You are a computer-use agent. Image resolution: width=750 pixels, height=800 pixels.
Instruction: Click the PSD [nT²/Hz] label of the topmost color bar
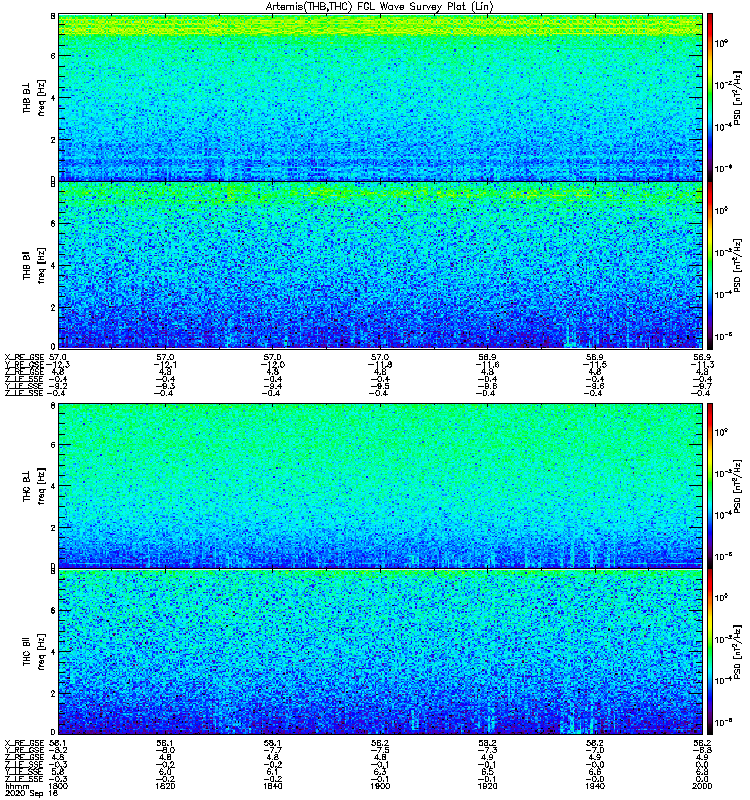tap(737, 97)
